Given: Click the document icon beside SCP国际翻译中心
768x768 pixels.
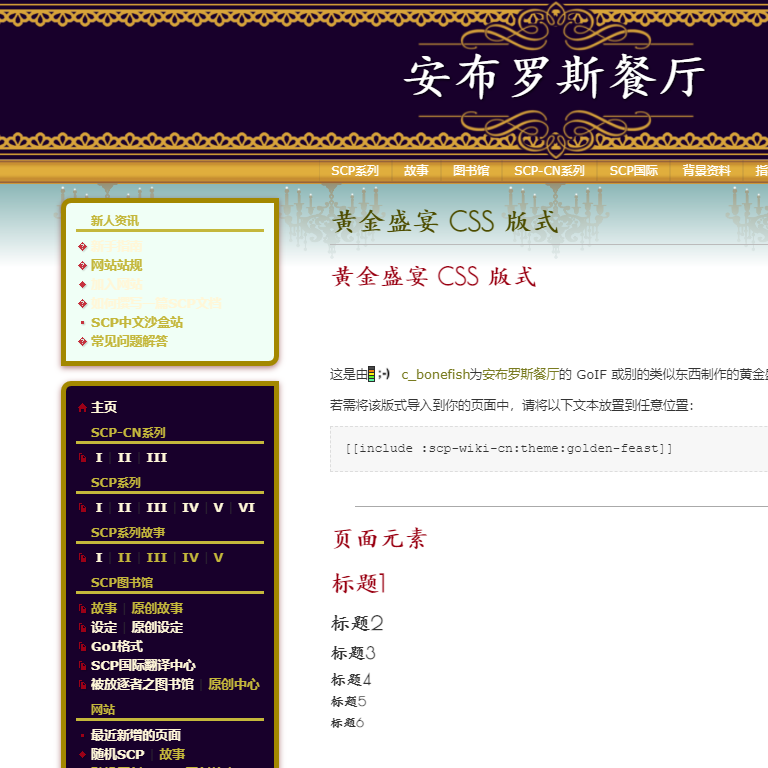Looking at the screenshot, I should (82, 666).
